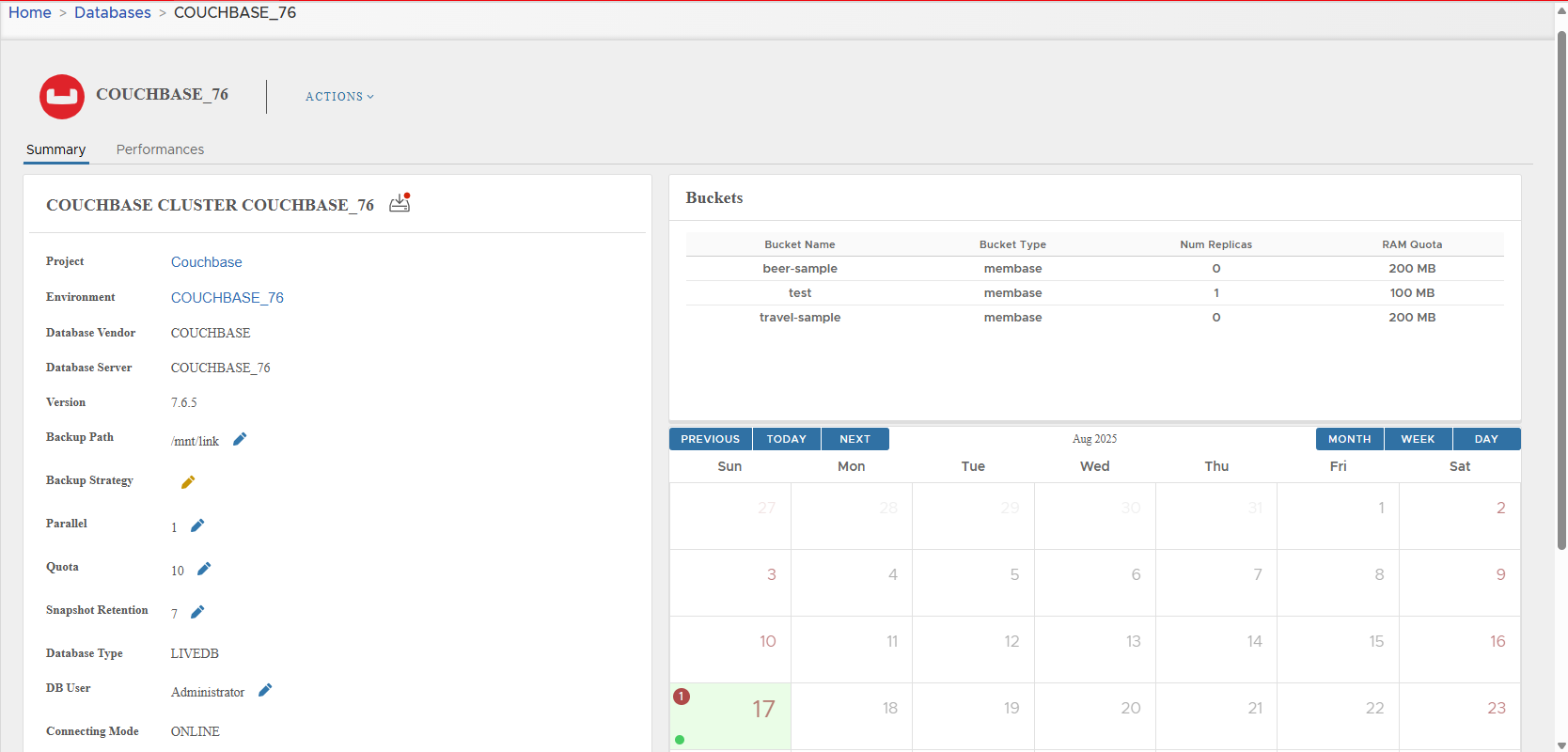
Task: Open the Couchbase project link
Action: point(206,262)
